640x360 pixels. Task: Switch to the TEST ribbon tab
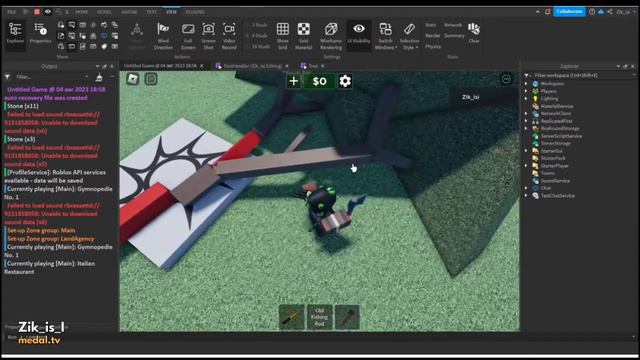(x=151, y=12)
